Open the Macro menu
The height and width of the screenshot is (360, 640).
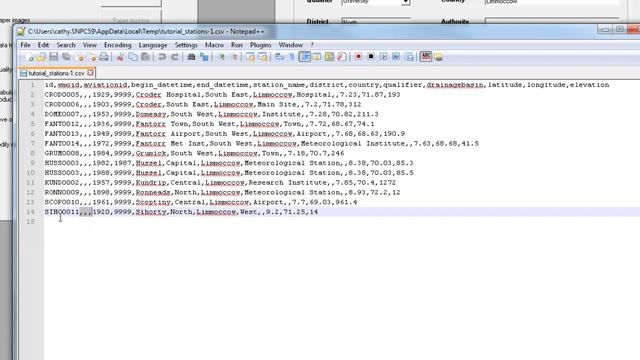click(x=214, y=45)
